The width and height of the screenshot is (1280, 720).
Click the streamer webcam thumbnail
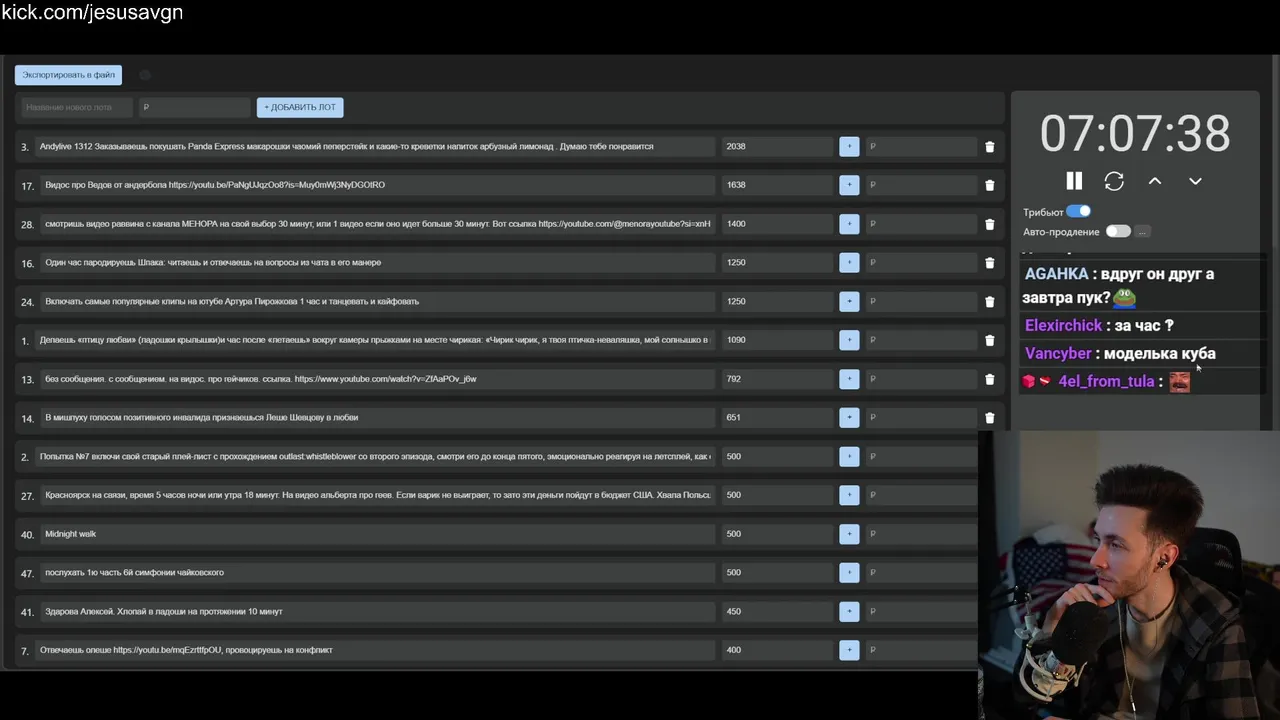tap(1129, 575)
